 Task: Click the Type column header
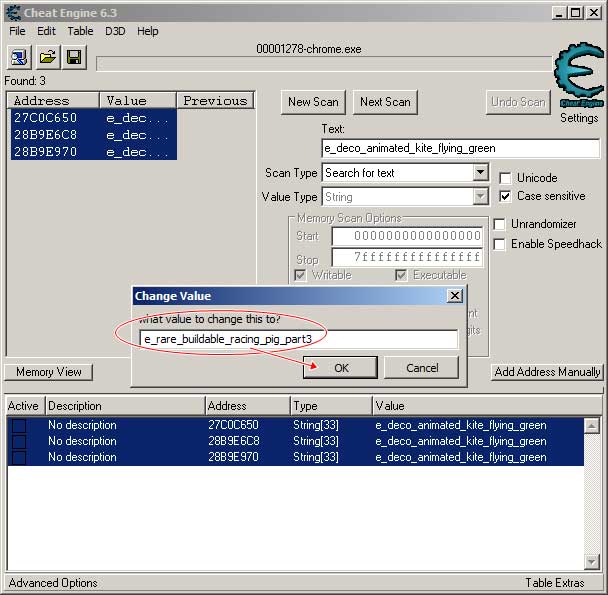pos(331,406)
